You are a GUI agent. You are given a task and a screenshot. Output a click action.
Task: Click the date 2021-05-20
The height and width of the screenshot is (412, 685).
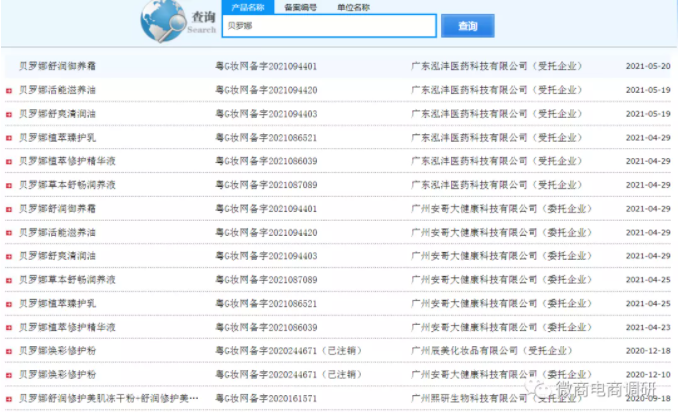coord(648,66)
